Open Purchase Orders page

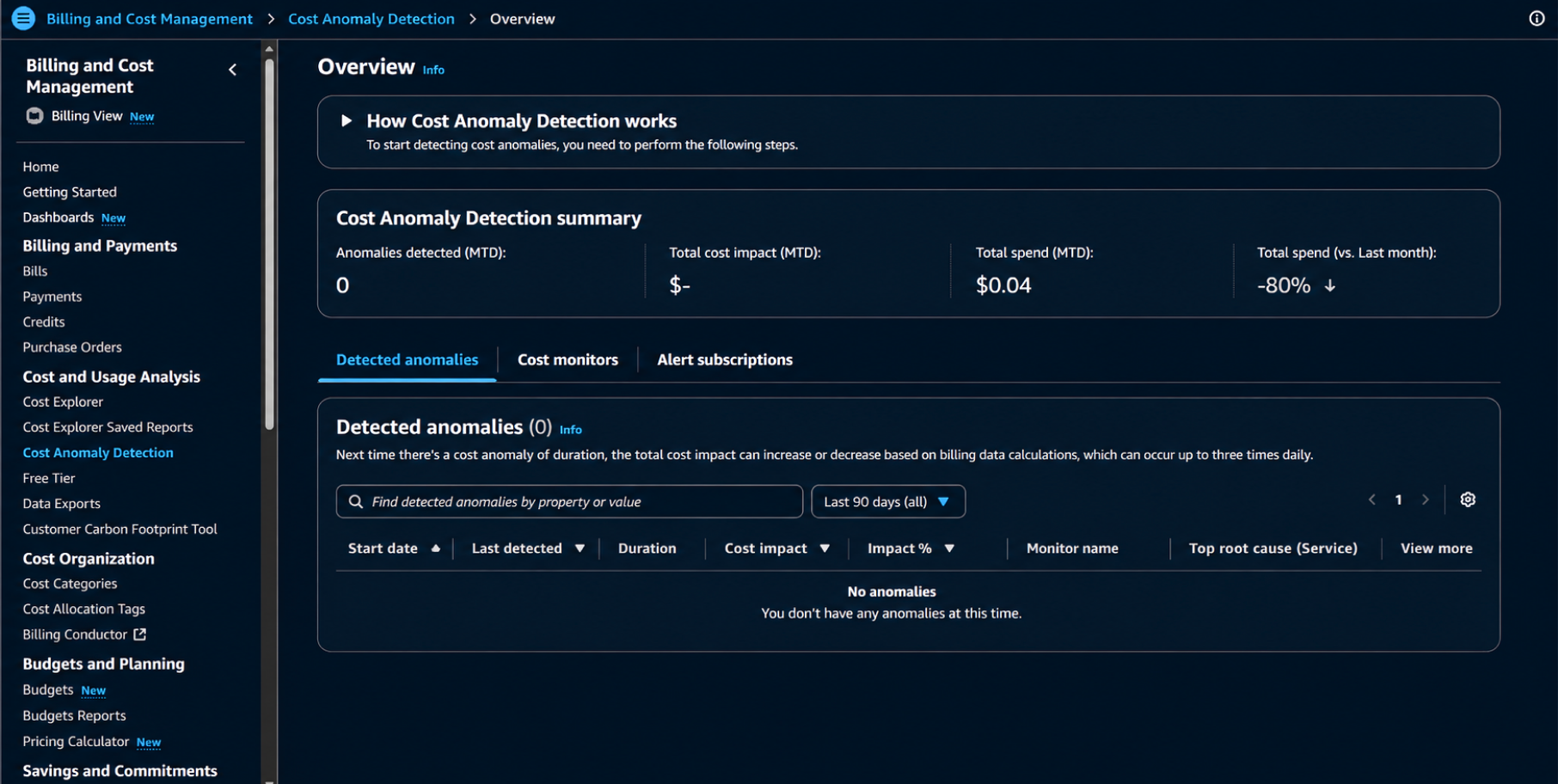click(x=72, y=347)
